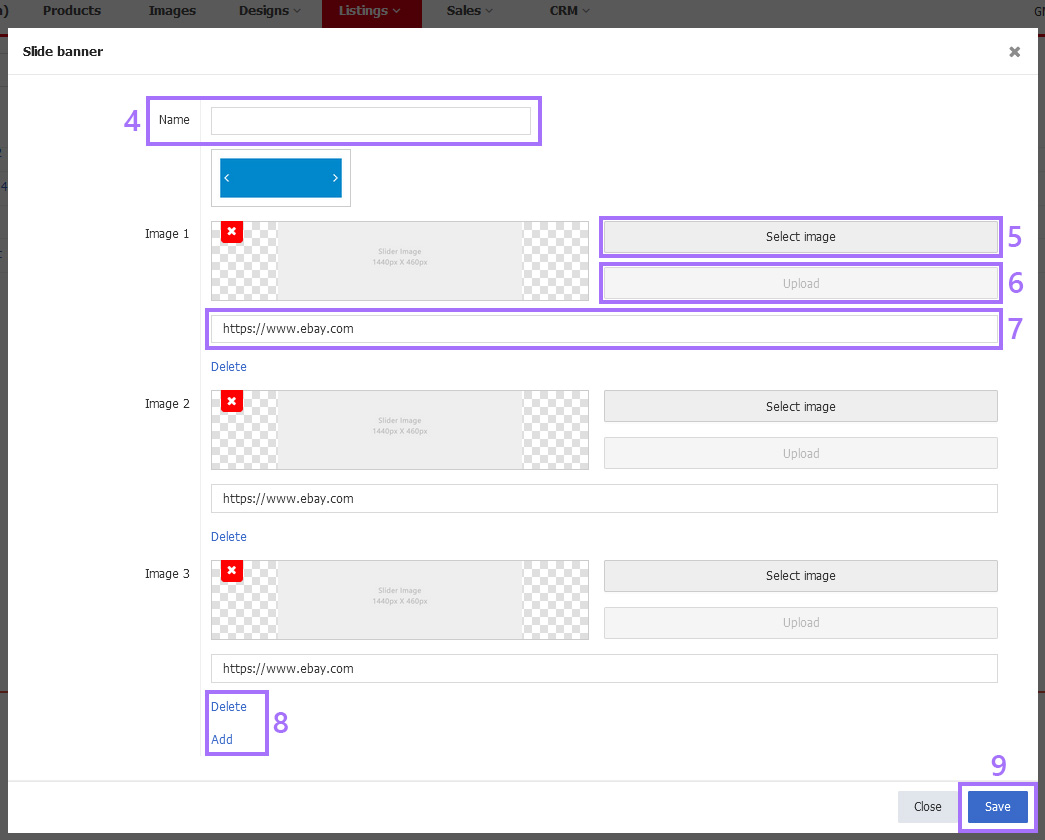Switch to the Images tab
The image size is (1045, 840).
point(172,11)
